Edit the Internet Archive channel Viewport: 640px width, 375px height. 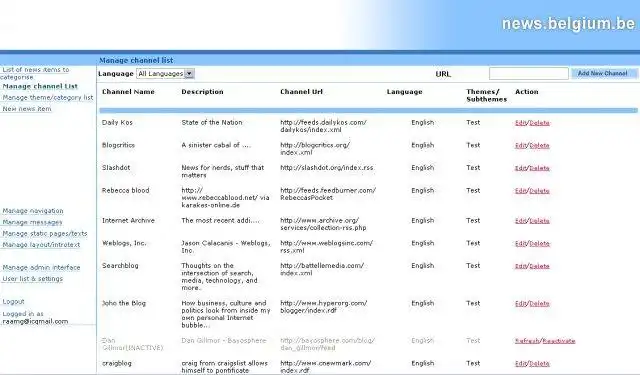coord(520,221)
